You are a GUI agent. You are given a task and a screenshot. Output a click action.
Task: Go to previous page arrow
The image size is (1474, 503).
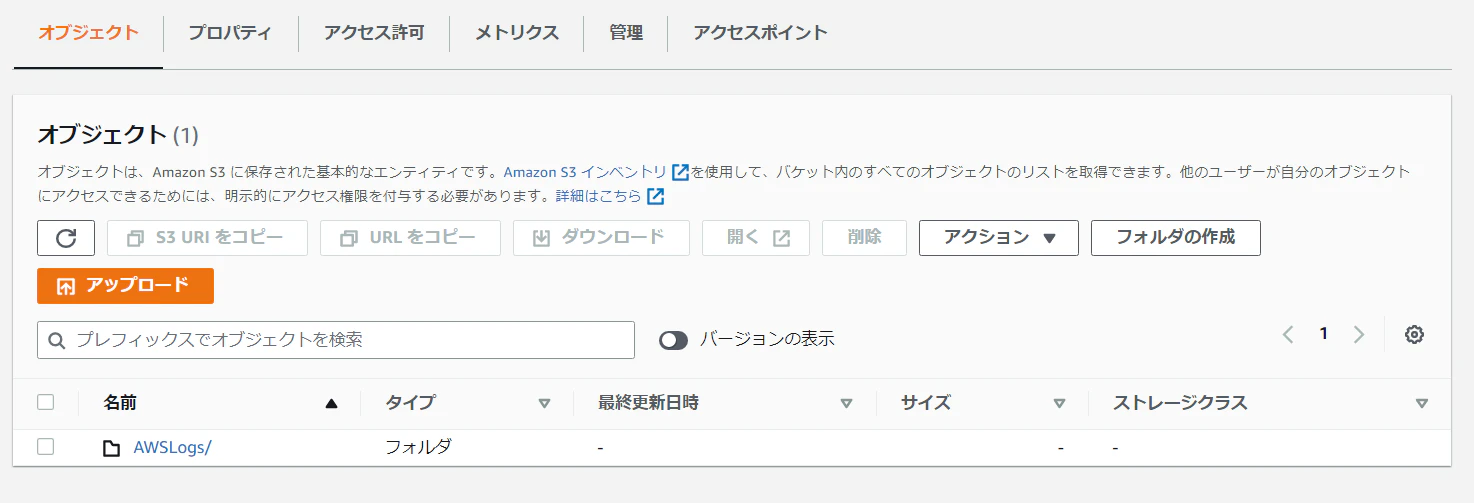pos(1288,334)
